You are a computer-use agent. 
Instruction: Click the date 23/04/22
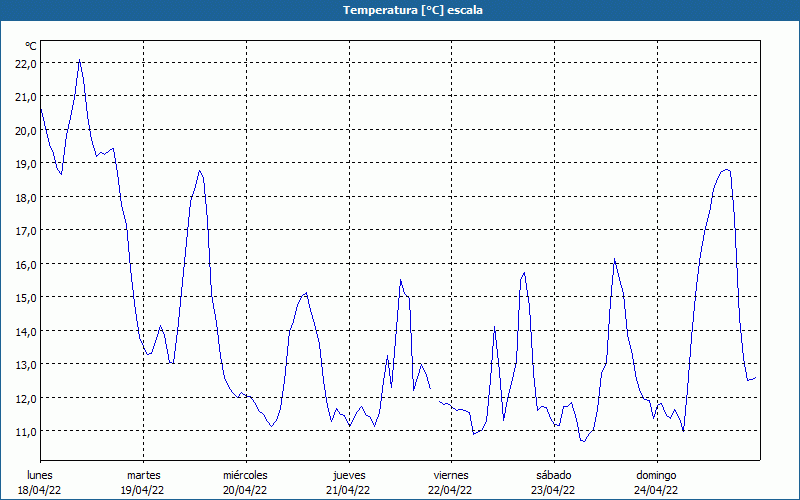[553, 490]
